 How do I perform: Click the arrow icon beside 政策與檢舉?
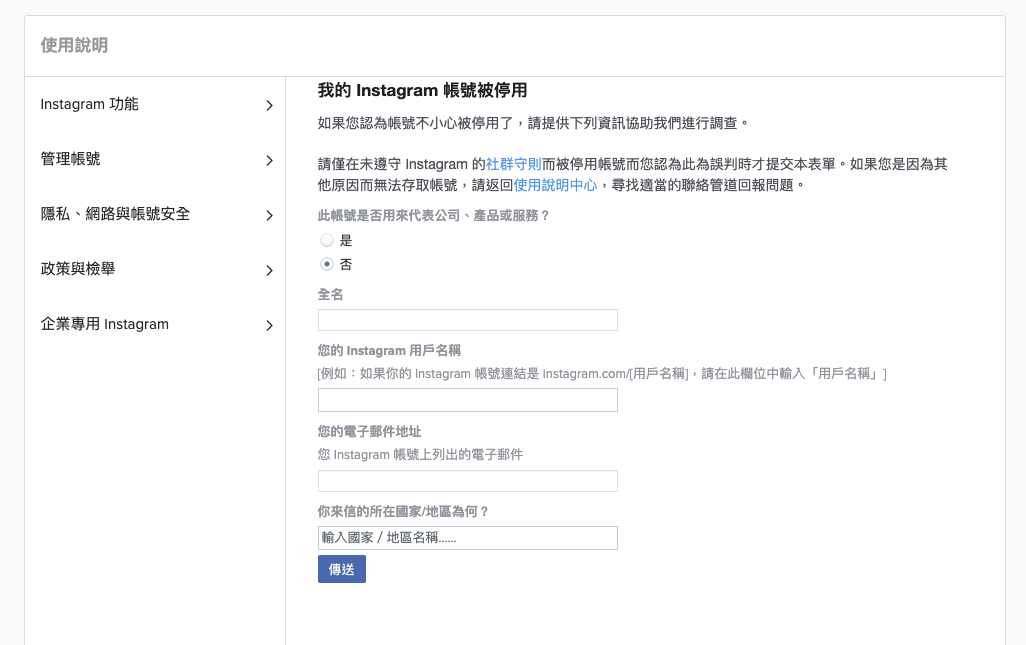point(269,270)
